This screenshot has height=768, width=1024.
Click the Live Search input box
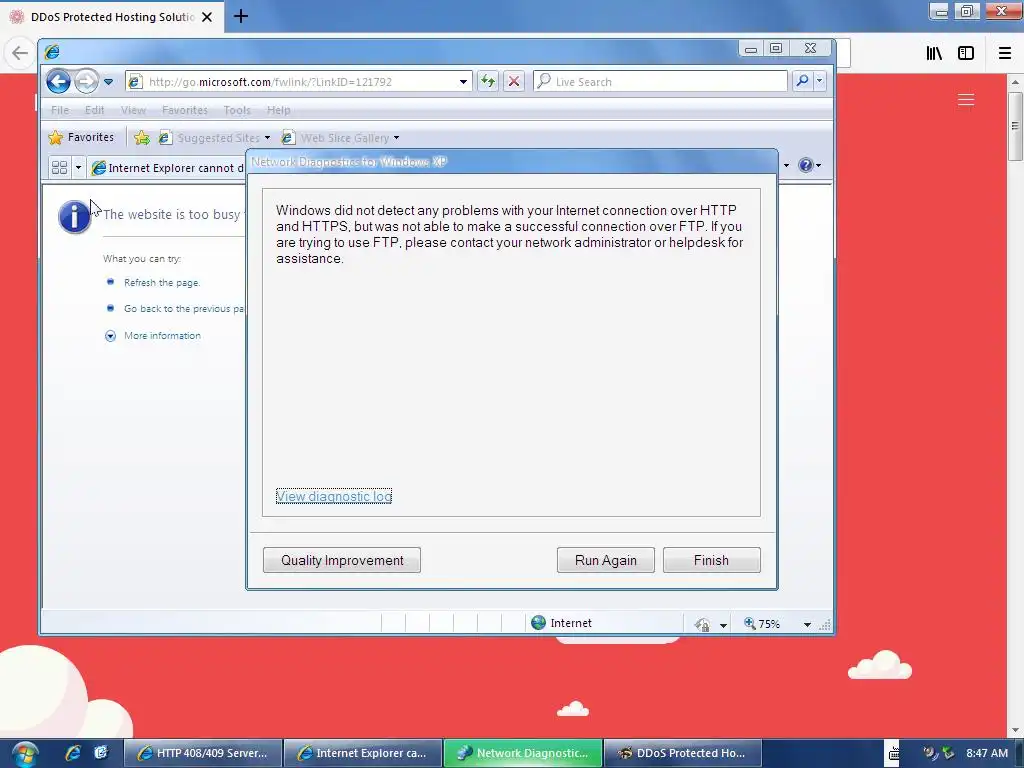coord(660,82)
